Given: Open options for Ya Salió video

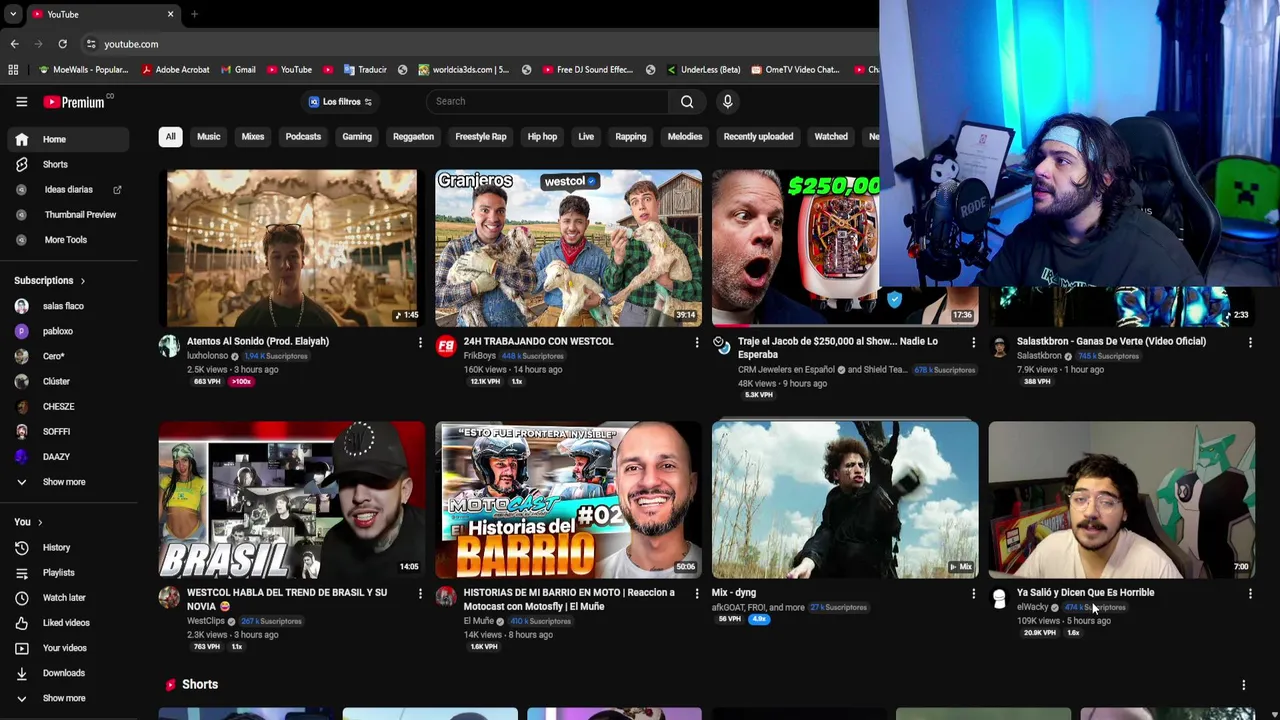Looking at the screenshot, I should (1250, 593).
